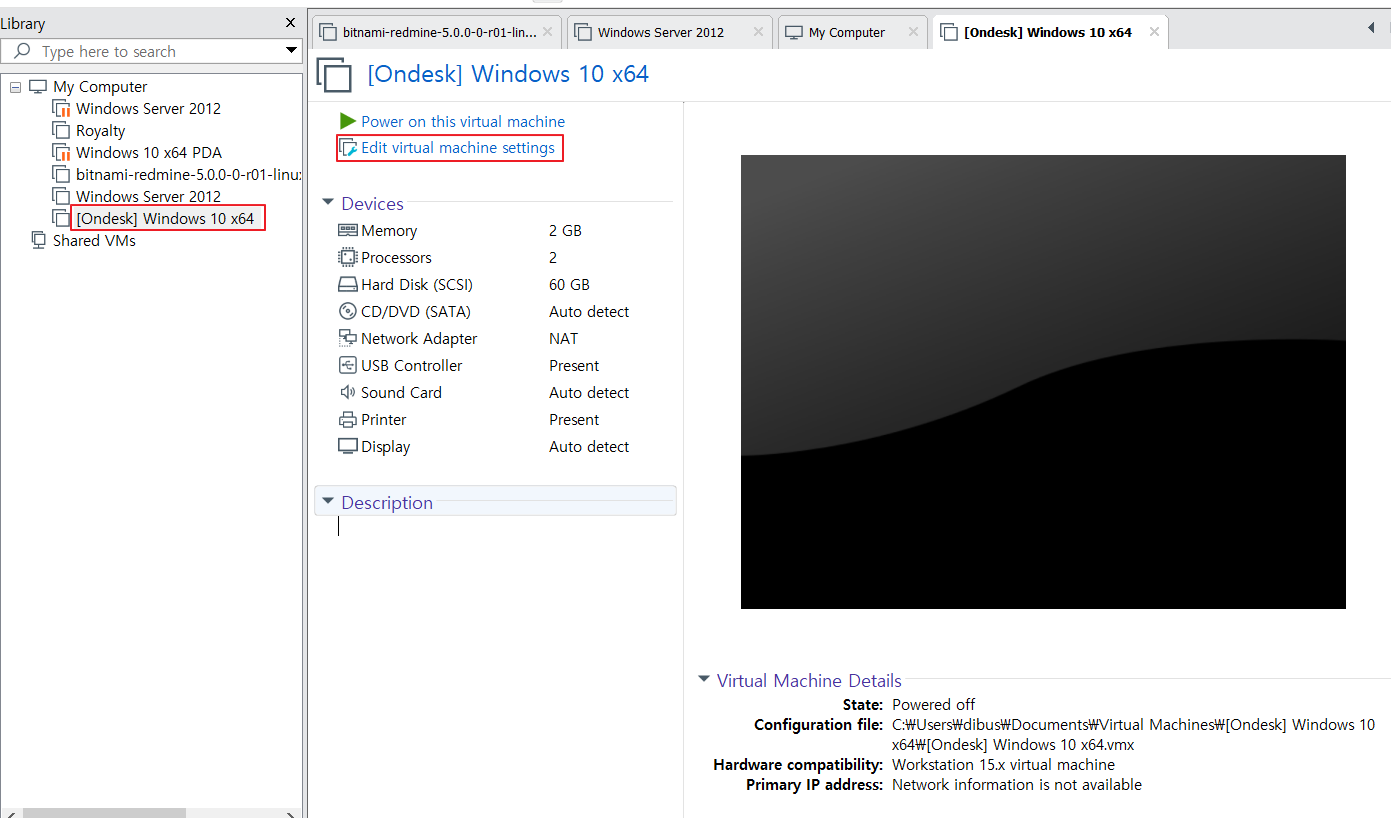Close the Library panel with the X
This screenshot has width=1391, height=818.
290,23
